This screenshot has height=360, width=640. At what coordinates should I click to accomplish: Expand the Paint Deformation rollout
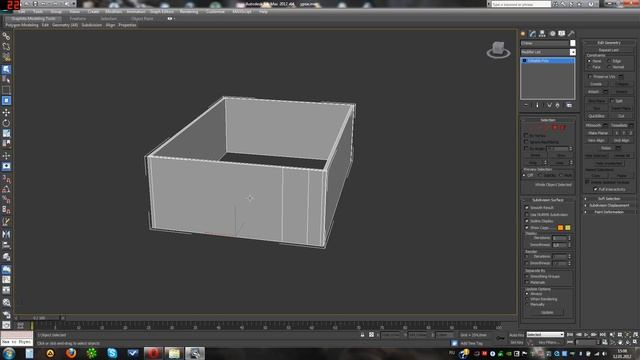(x=609, y=212)
